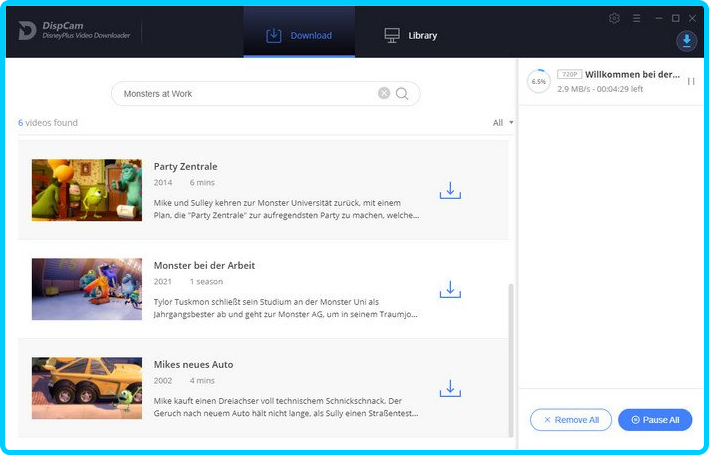Click the Tylor Tuskmon description text
The width and height of the screenshot is (709, 455).
[285, 308]
